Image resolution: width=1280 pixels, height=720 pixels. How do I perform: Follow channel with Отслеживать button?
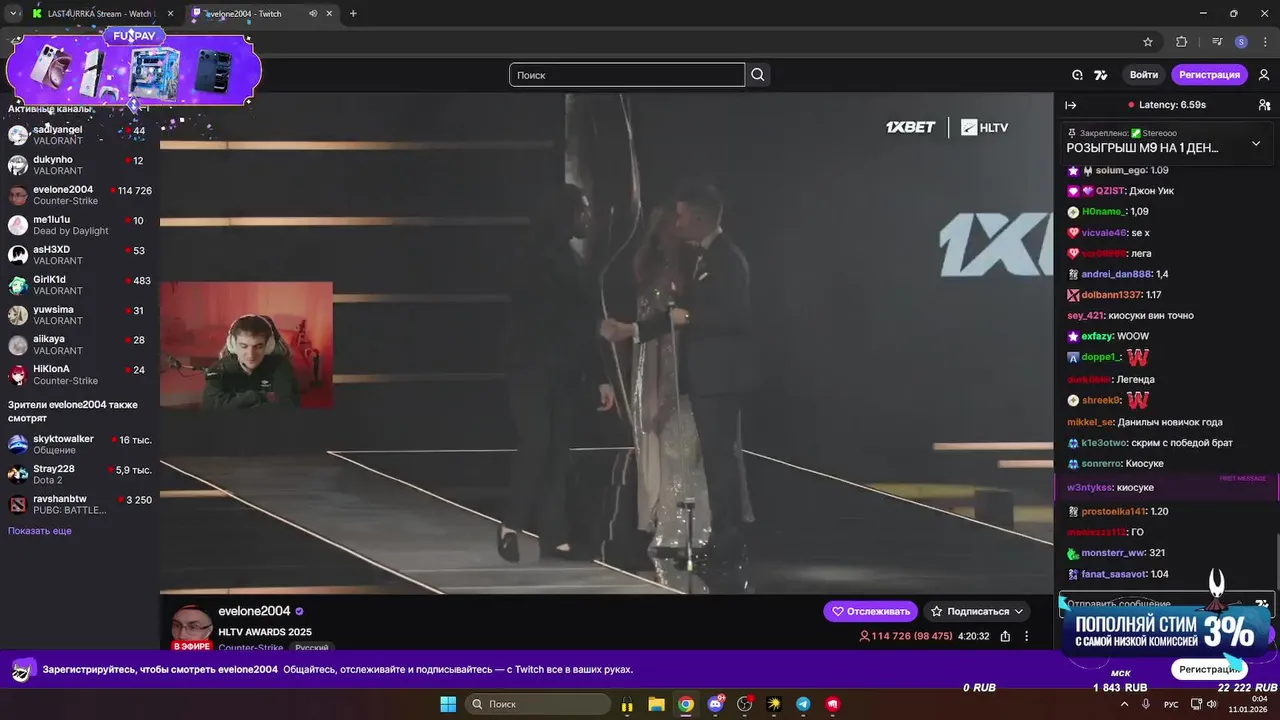(870, 611)
